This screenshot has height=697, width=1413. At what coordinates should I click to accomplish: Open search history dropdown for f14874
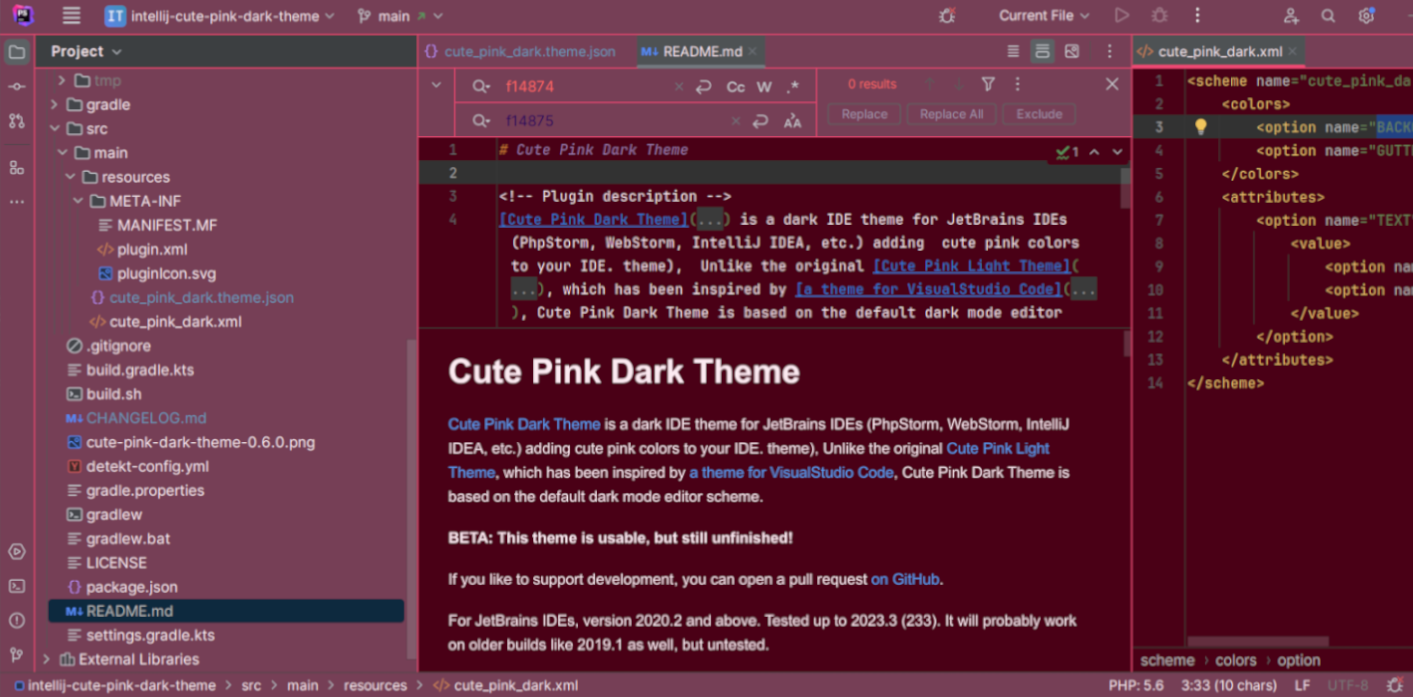click(481, 87)
